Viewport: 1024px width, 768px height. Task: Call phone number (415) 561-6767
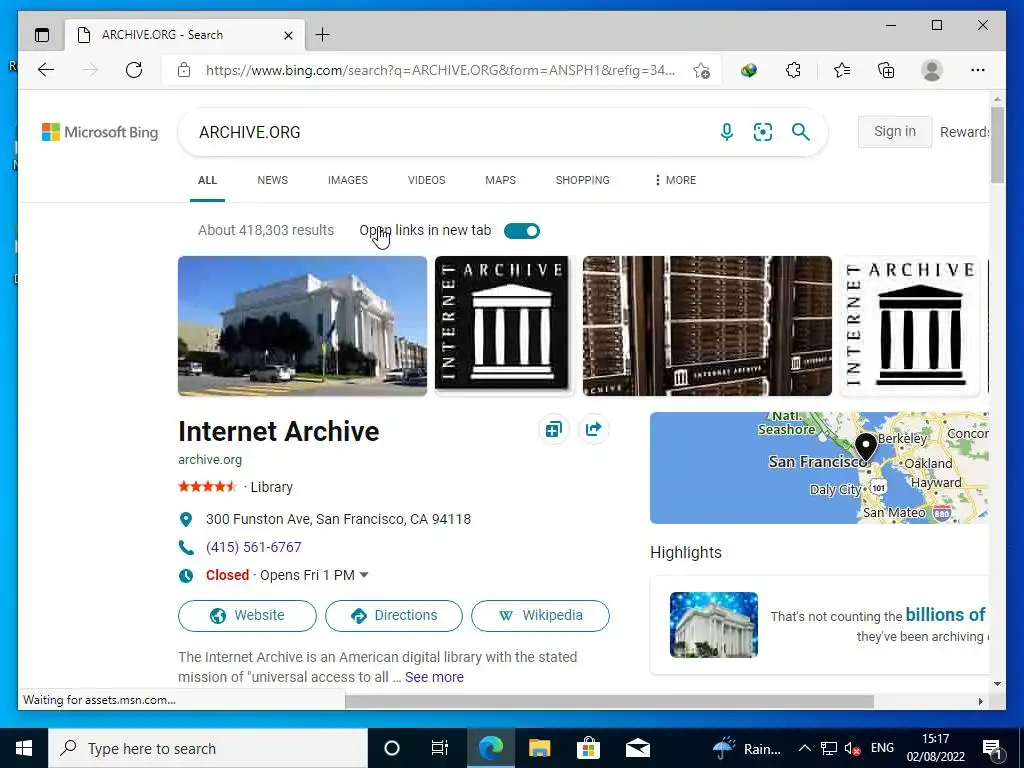click(x=253, y=547)
